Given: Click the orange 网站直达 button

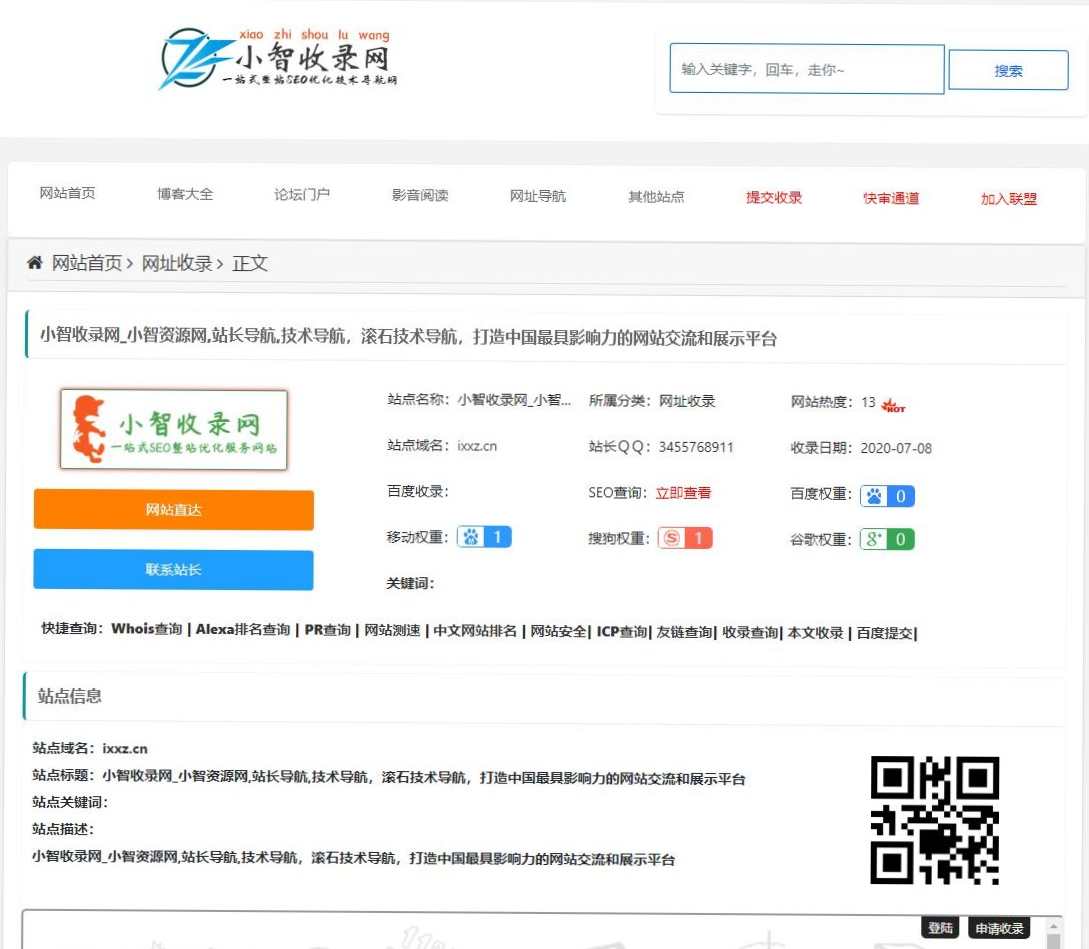Looking at the screenshot, I should click(x=174, y=510).
